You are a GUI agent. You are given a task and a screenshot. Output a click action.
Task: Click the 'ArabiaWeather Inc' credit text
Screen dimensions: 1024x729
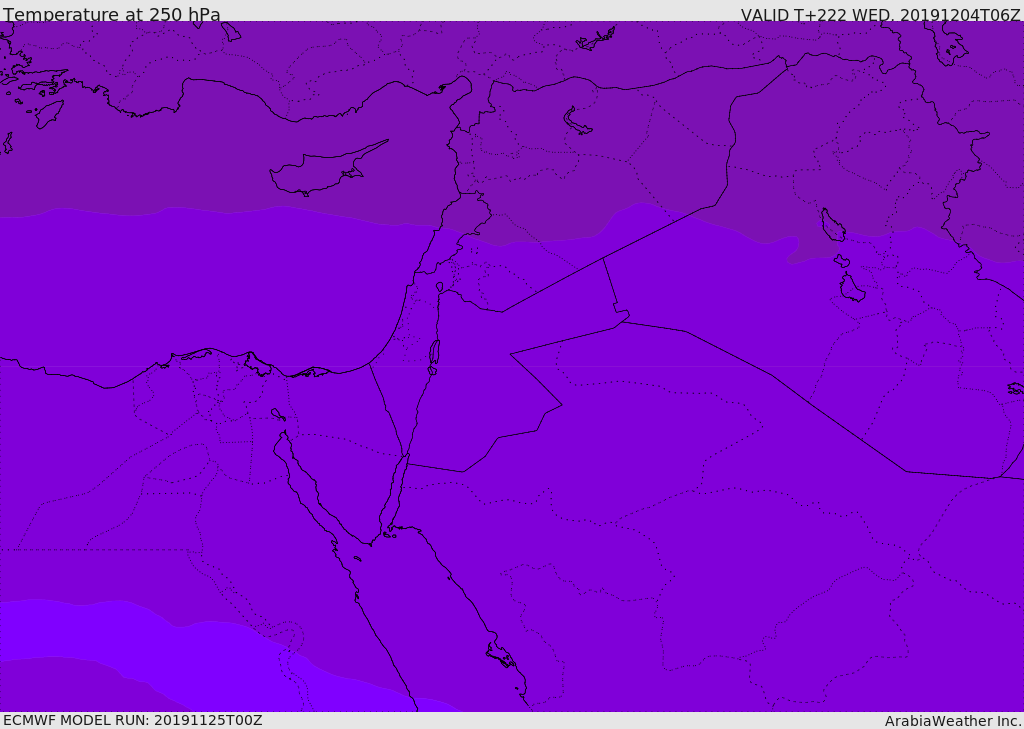pyautogui.click(x=953, y=721)
